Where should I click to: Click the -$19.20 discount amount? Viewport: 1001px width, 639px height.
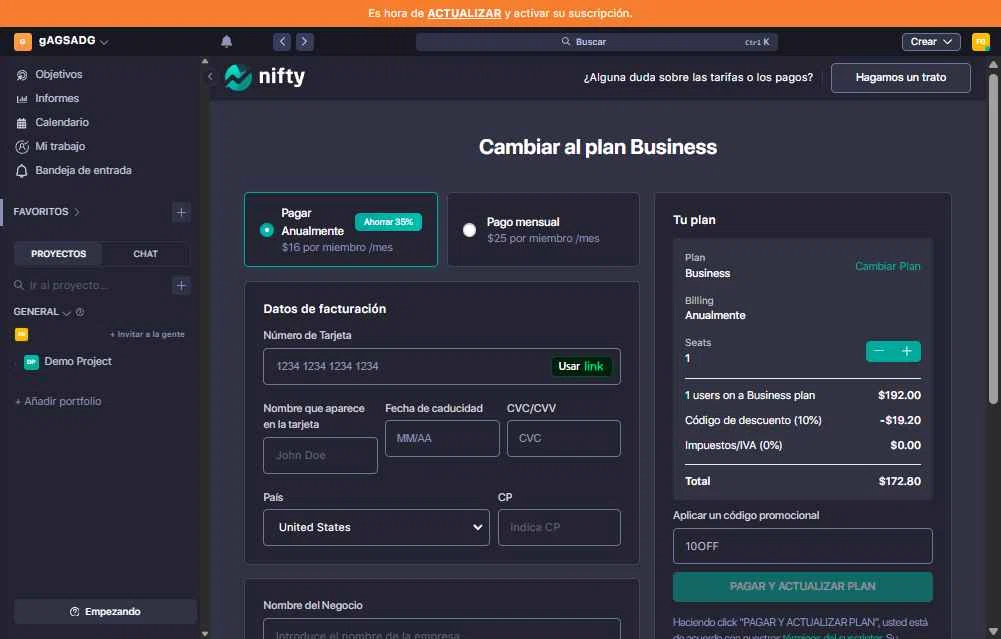[x=900, y=420]
